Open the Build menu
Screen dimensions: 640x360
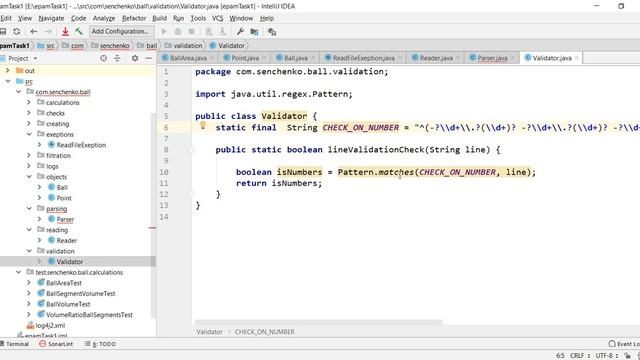(x=160, y=18)
